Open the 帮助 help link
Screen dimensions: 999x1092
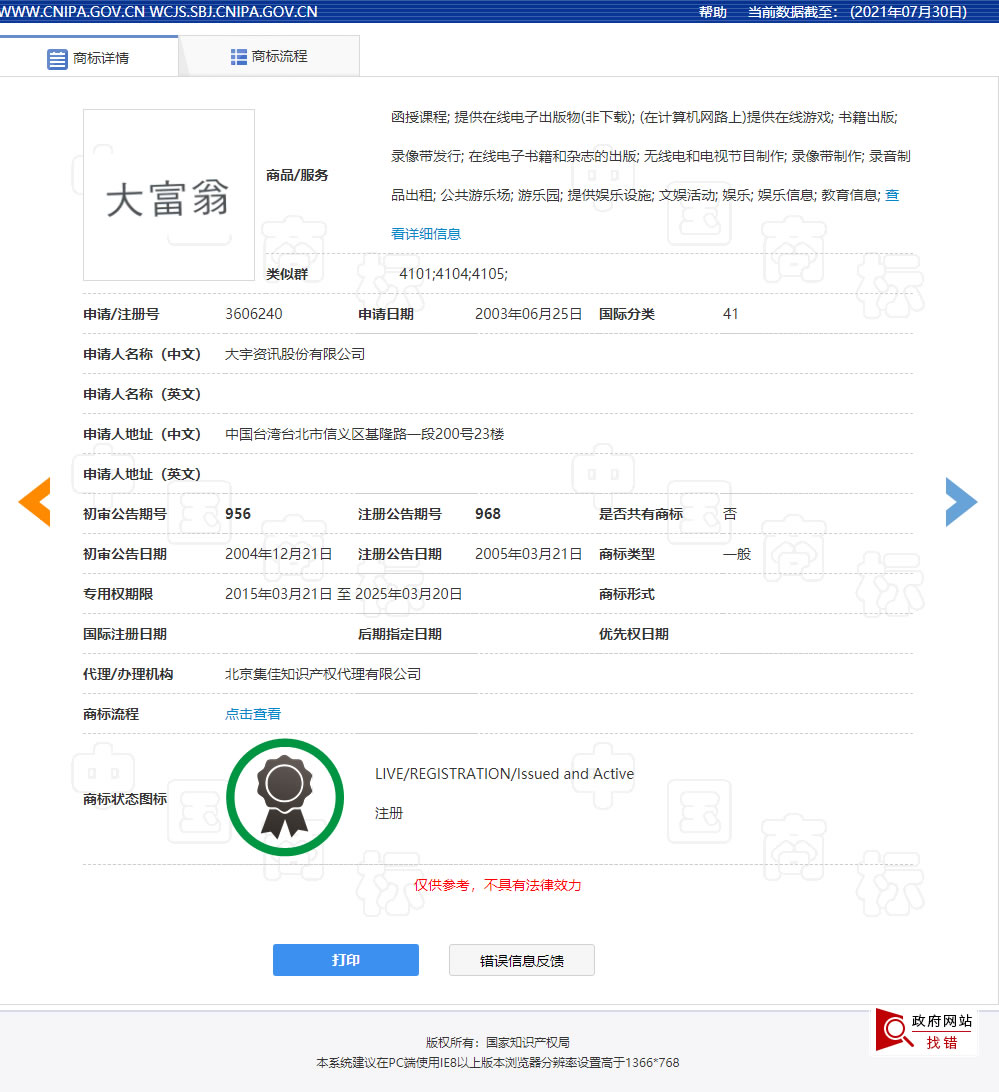[712, 12]
